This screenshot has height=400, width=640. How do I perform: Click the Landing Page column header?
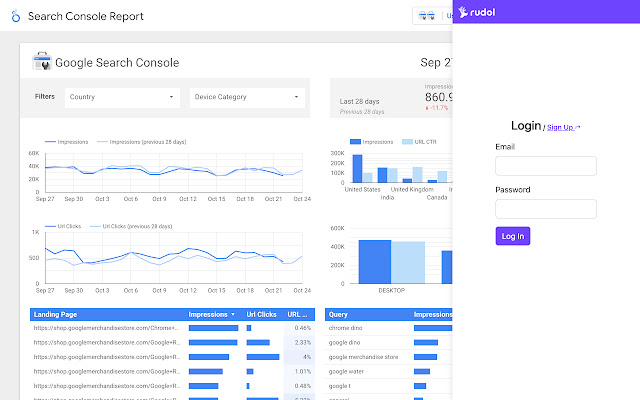coord(55,314)
